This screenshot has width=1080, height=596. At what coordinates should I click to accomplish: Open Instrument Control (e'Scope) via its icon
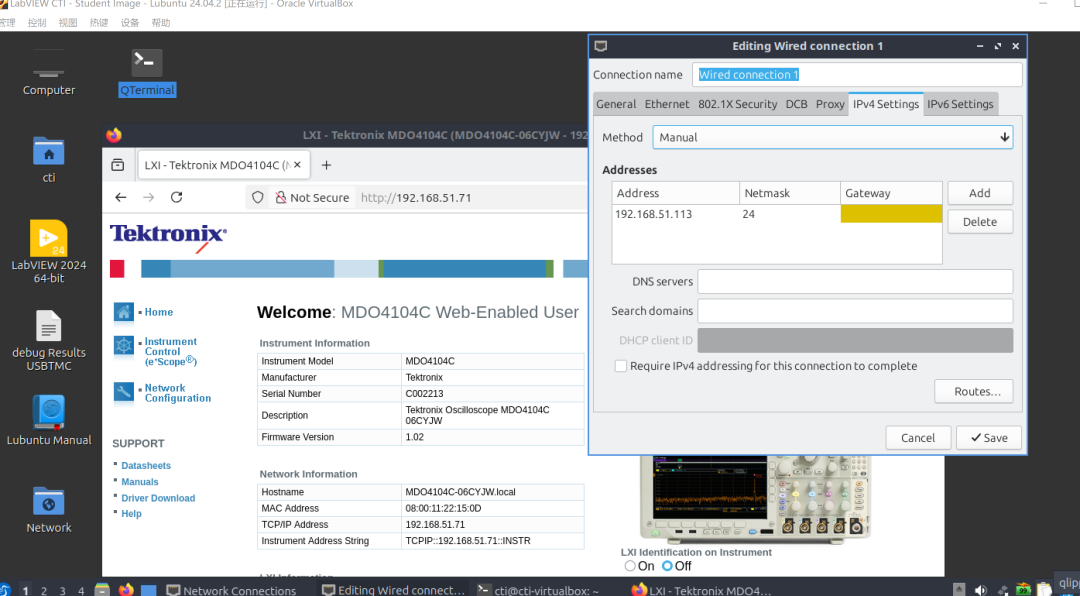[x=124, y=348]
